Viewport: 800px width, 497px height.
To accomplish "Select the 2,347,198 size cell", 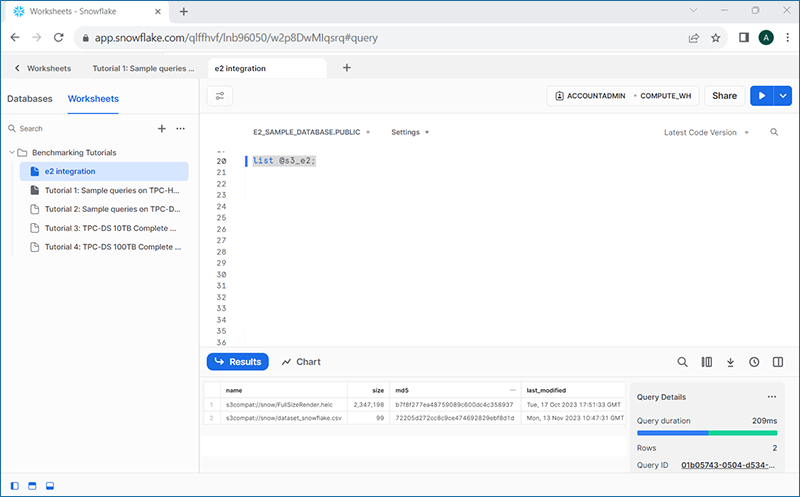I will 369,405.
